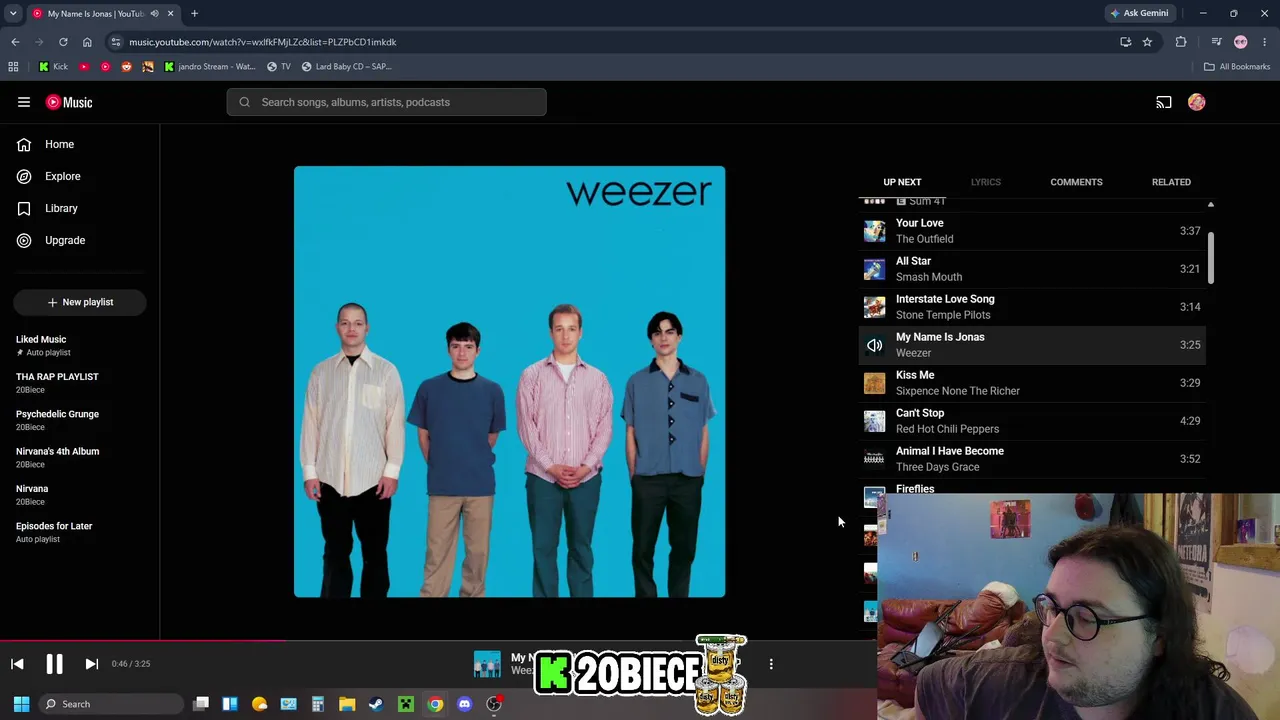Open the Windows Start menu
Screen dimensions: 1280x720
tap(21, 704)
